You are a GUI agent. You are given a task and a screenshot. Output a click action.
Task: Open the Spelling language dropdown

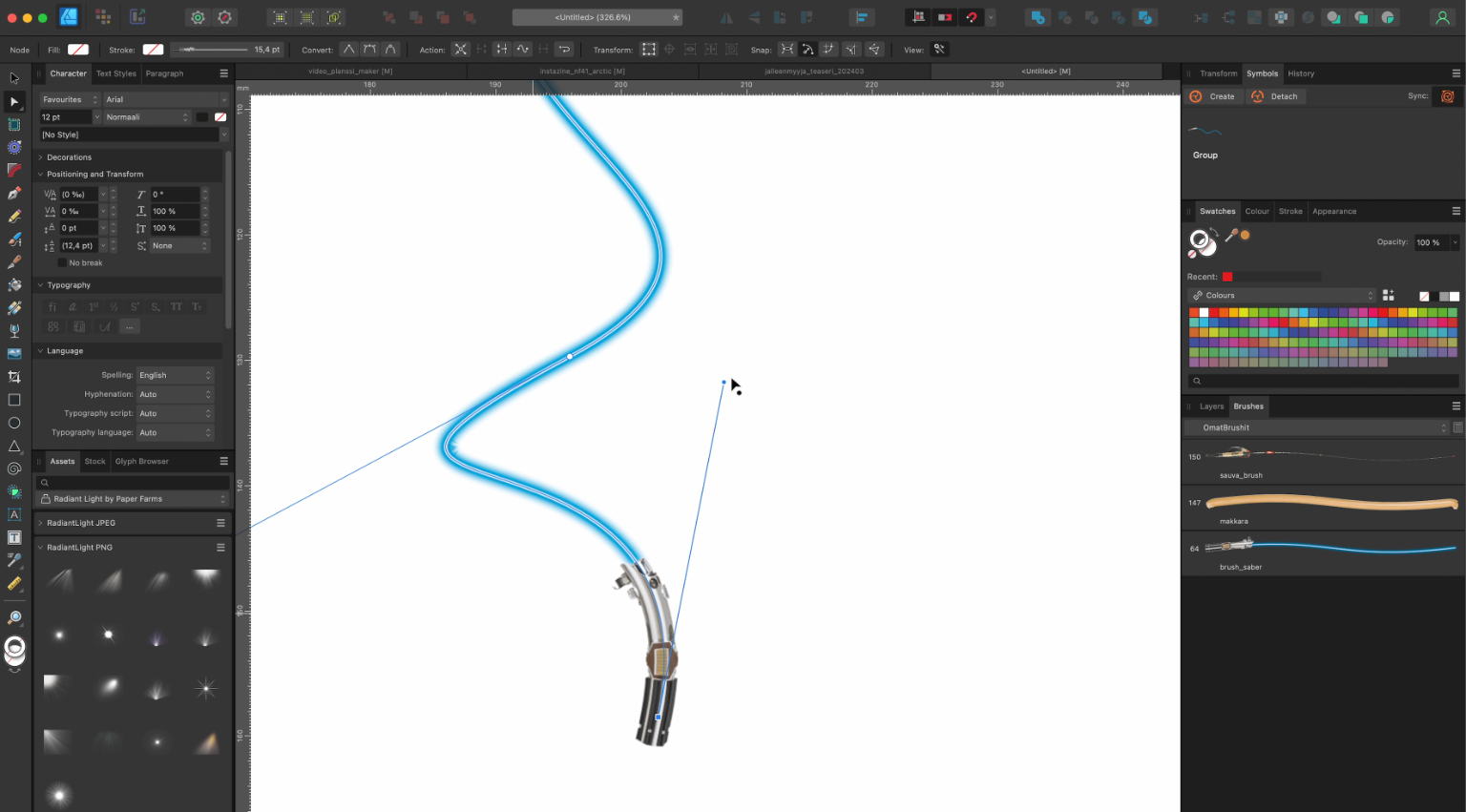pos(176,375)
